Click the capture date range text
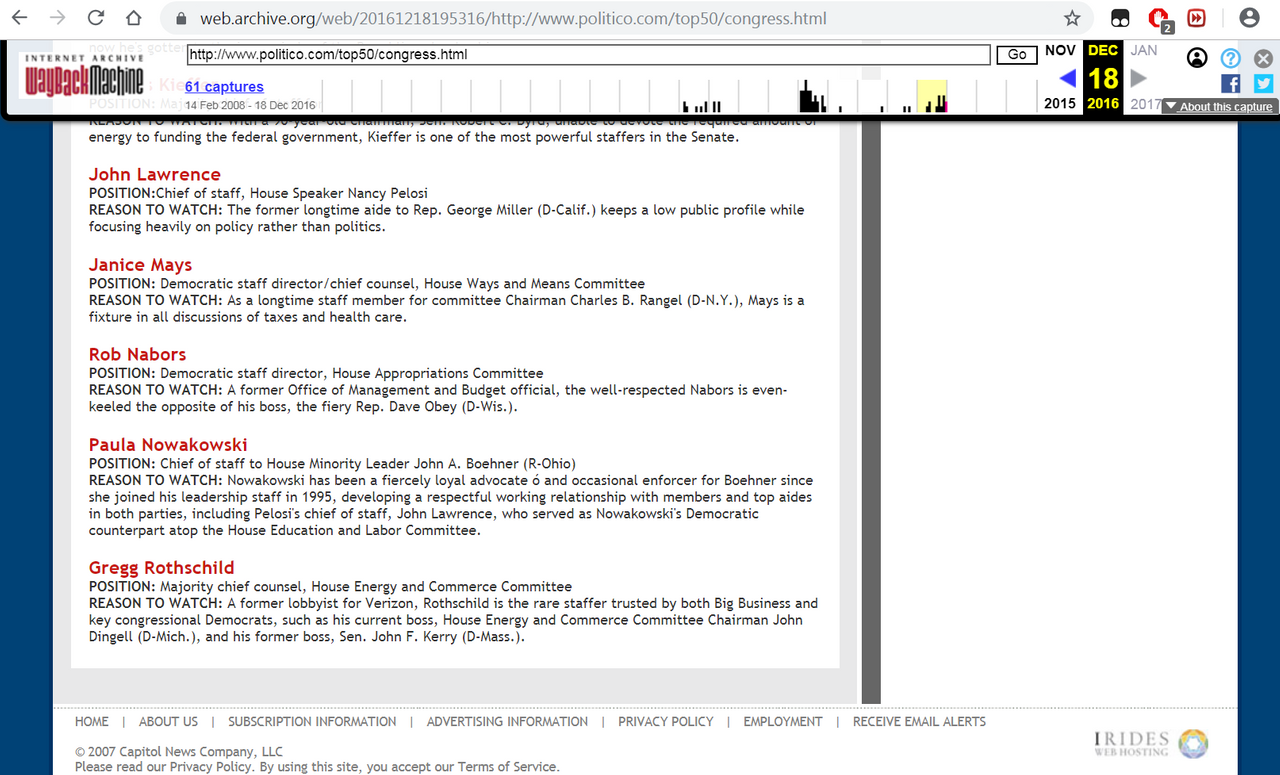Viewport: 1280px width, 775px height. [x=250, y=105]
